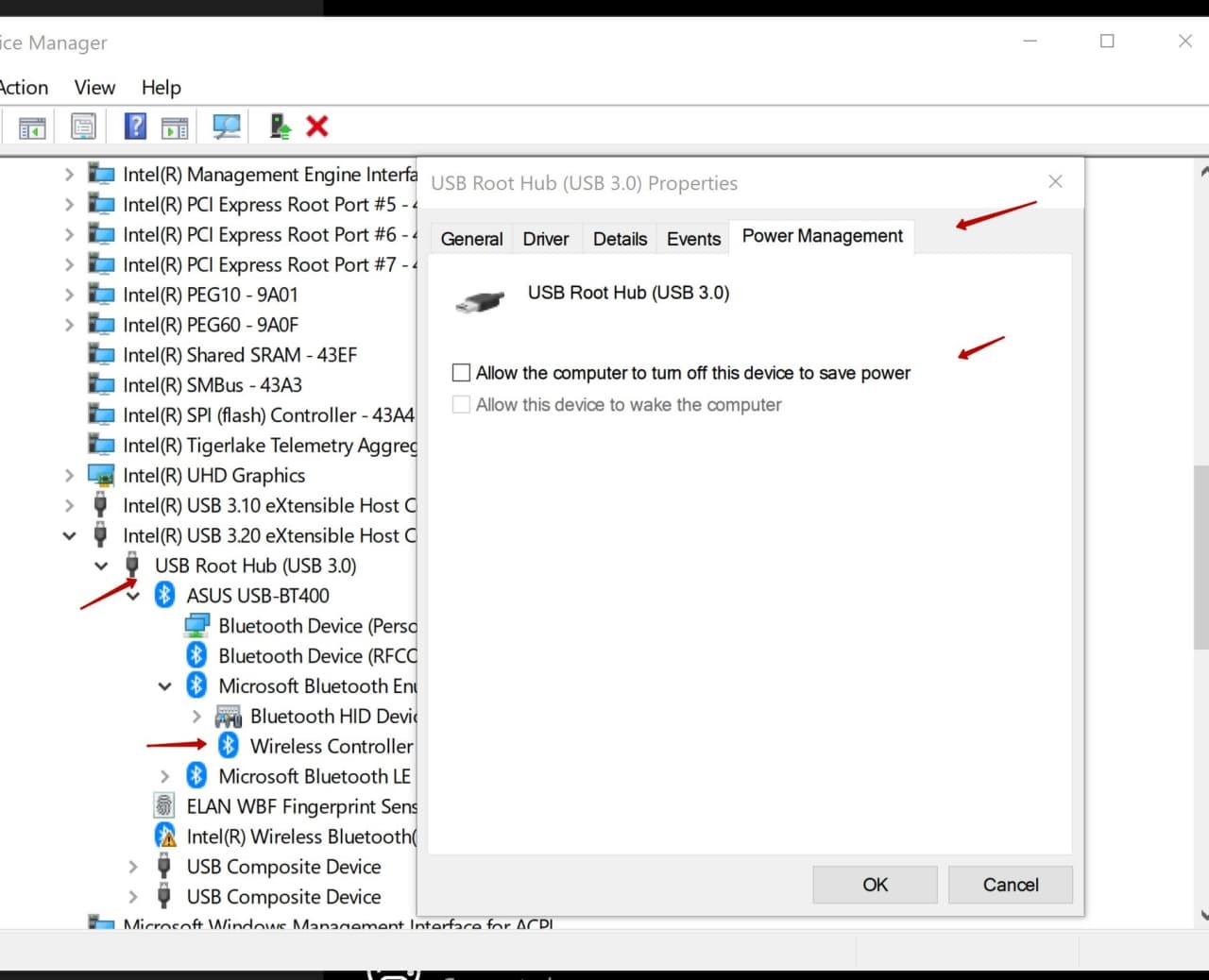Collapse the USB Root Hub (USB 3.0) node

(x=101, y=566)
